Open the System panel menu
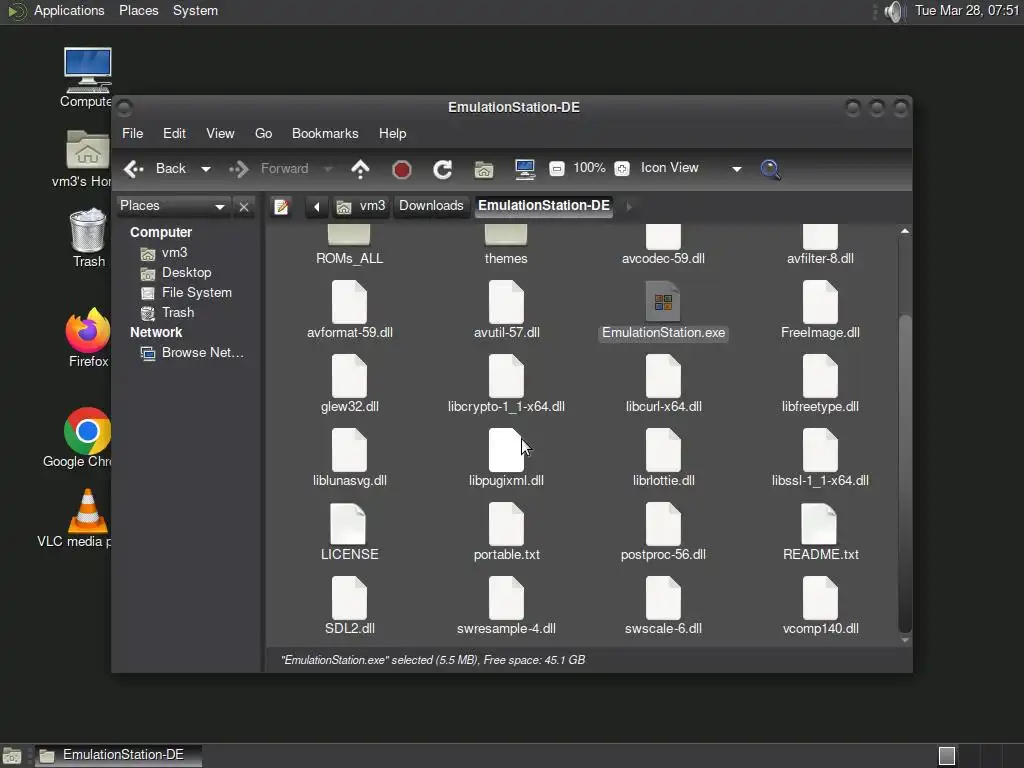 (195, 11)
